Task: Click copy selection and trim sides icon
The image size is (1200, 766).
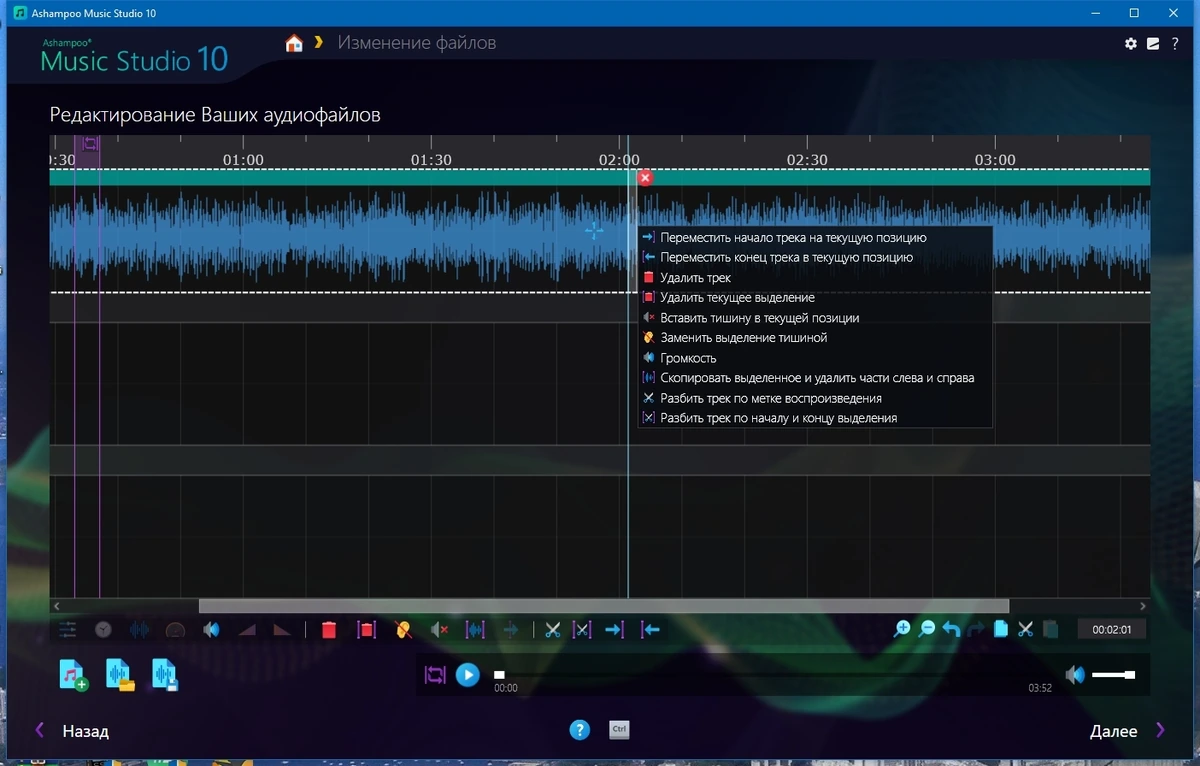Action: coord(475,630)
